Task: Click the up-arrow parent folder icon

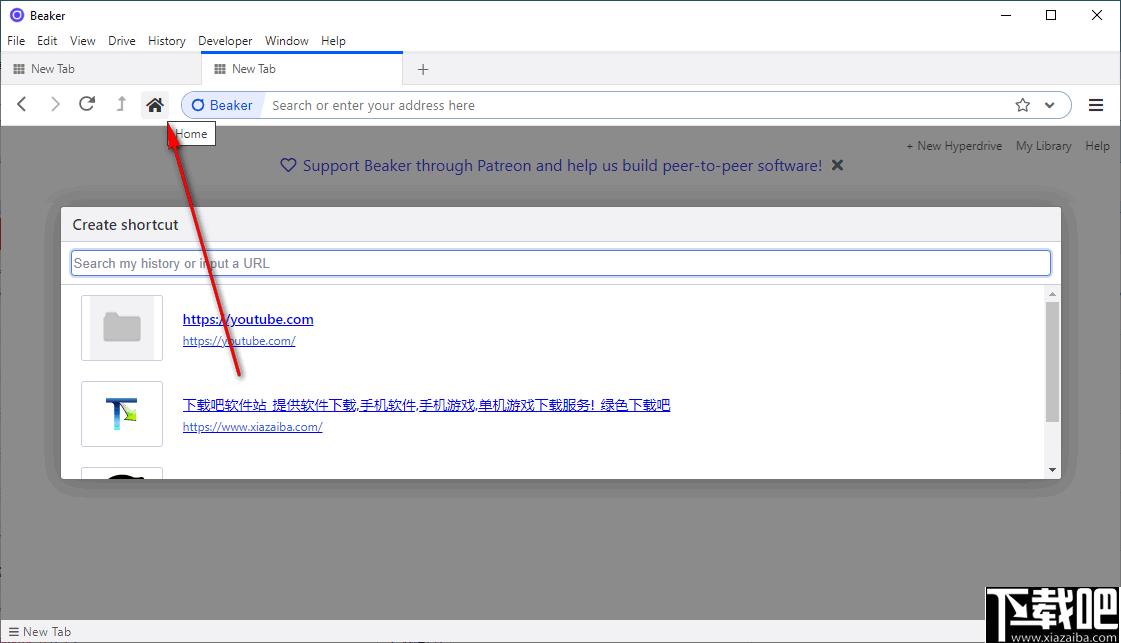Action: click(121, 104)
